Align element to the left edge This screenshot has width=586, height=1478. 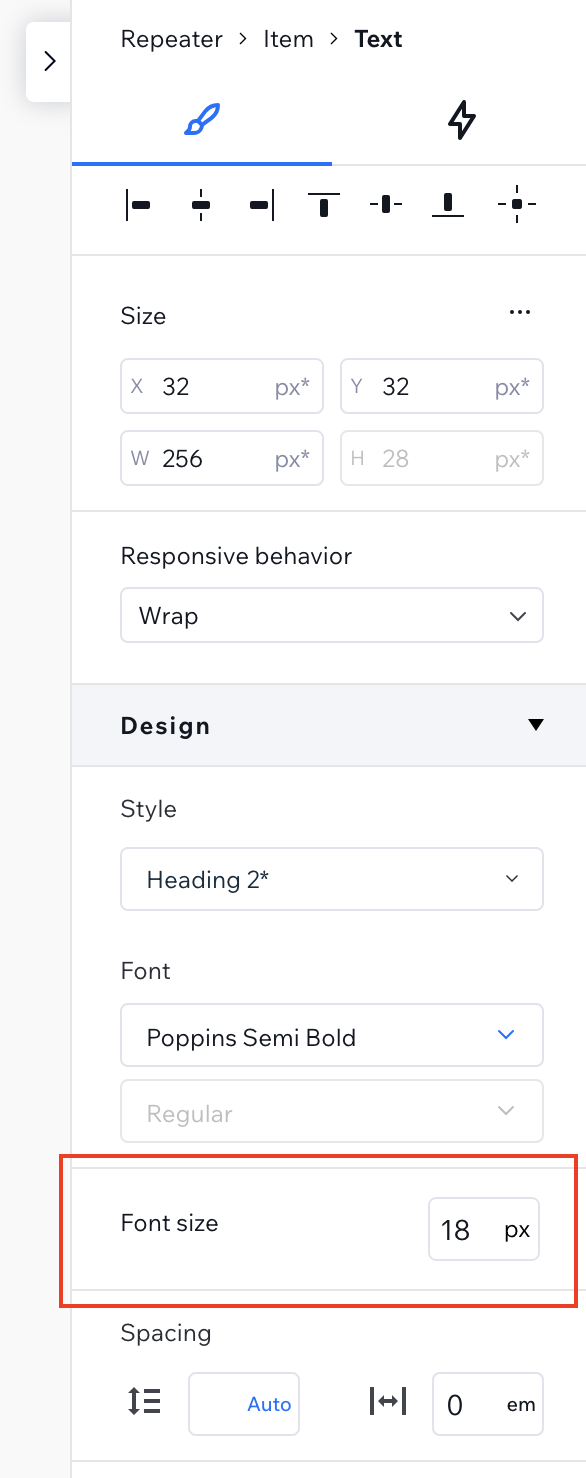pyautogui.click(x=138, y=205)
